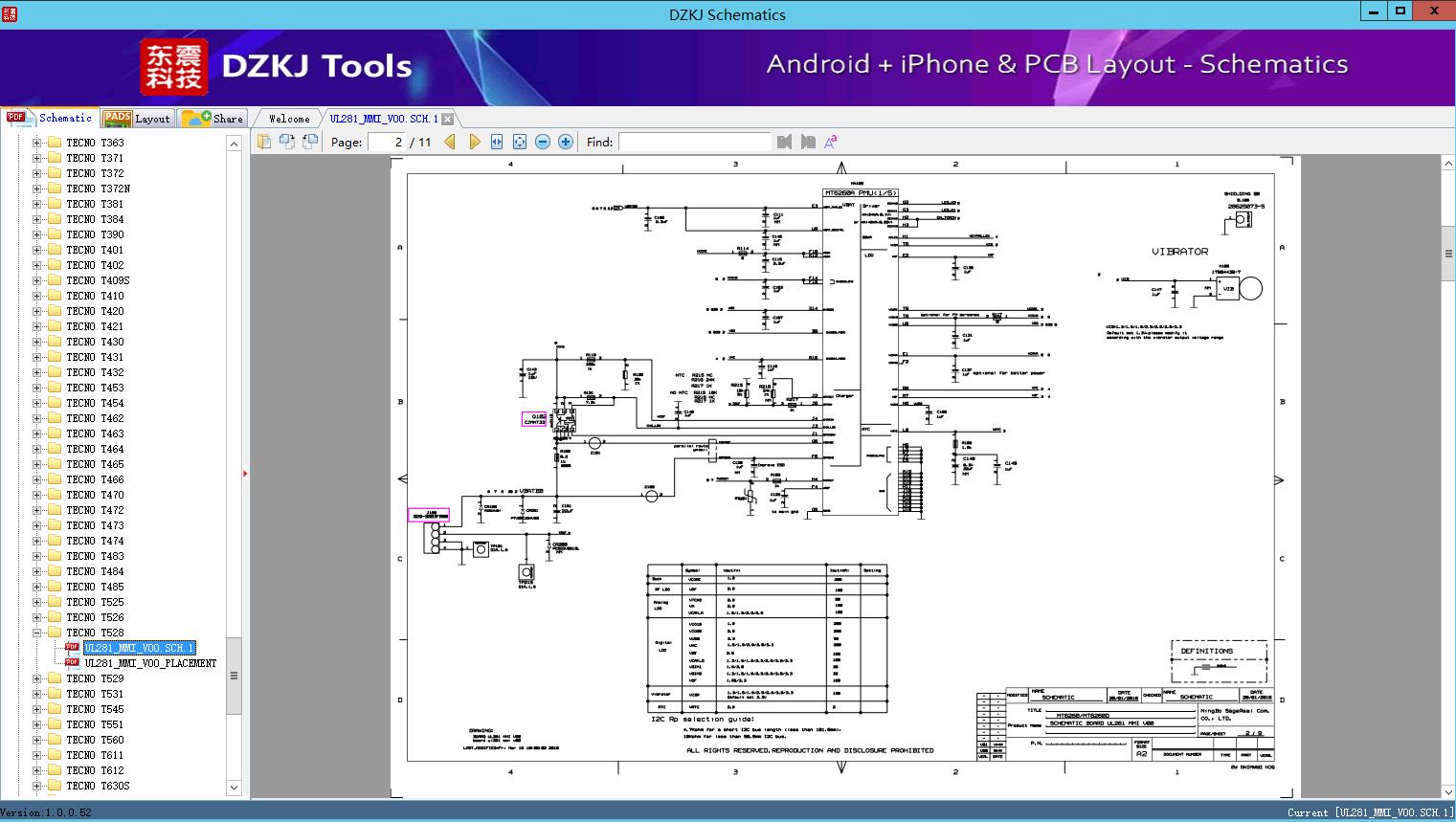The width and height of the screenshot is (1456, 822).
Task: Expand the TECNO T470 folder
Action: (x=37, y=495)
